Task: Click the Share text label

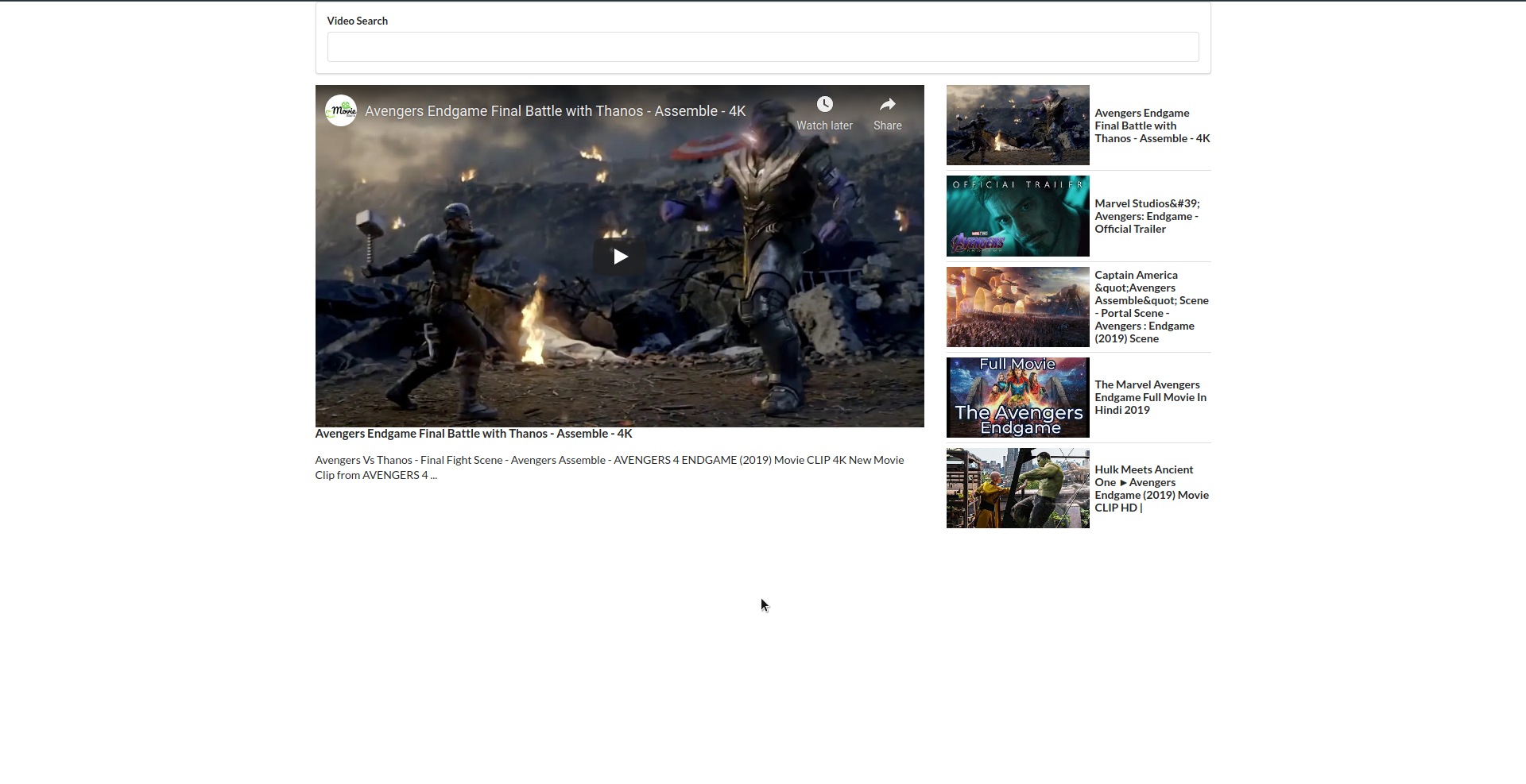Action: [887, 125]
